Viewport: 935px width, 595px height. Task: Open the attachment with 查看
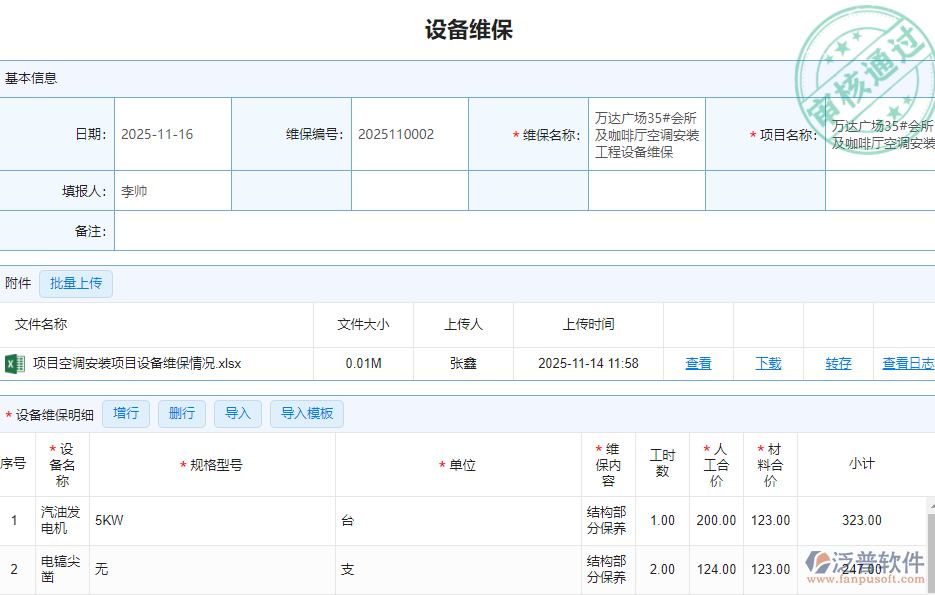coord(697,363)
